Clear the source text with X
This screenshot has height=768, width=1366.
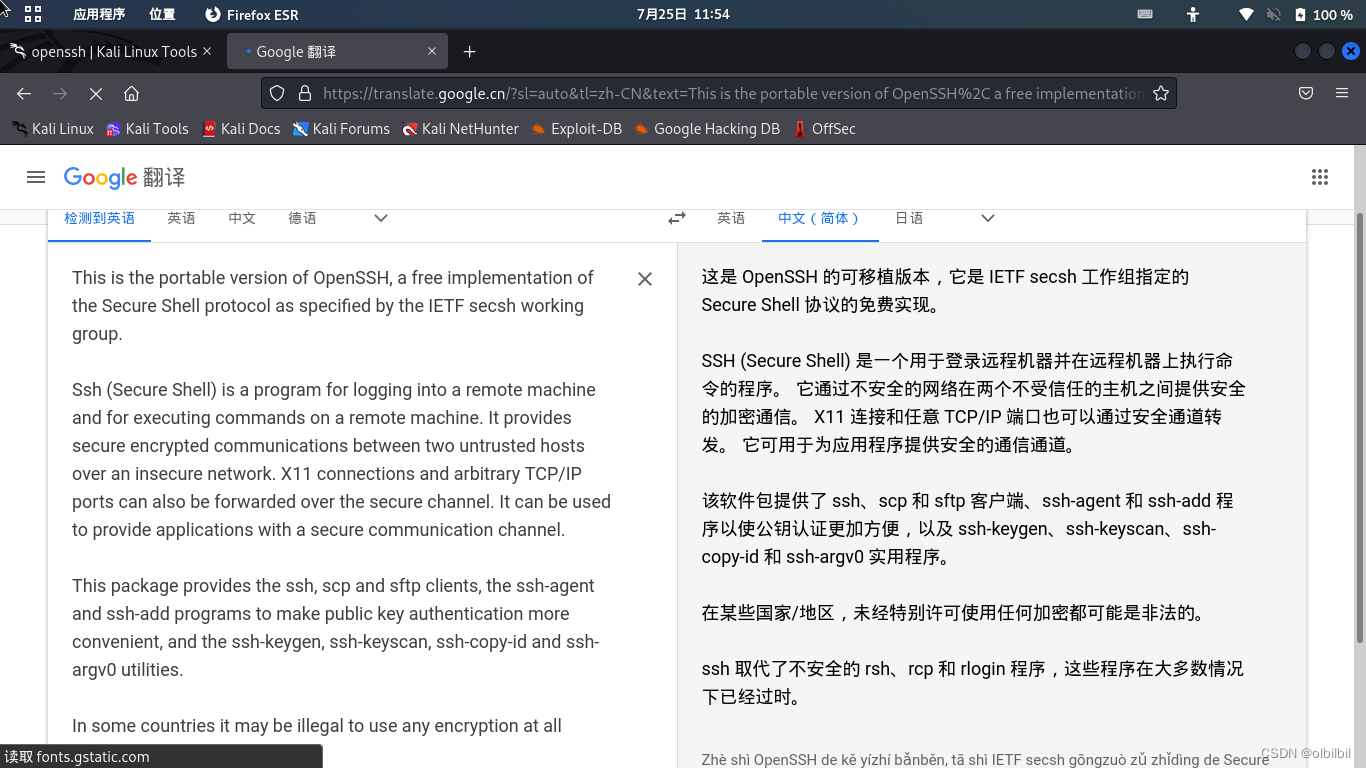pos(645,279)
